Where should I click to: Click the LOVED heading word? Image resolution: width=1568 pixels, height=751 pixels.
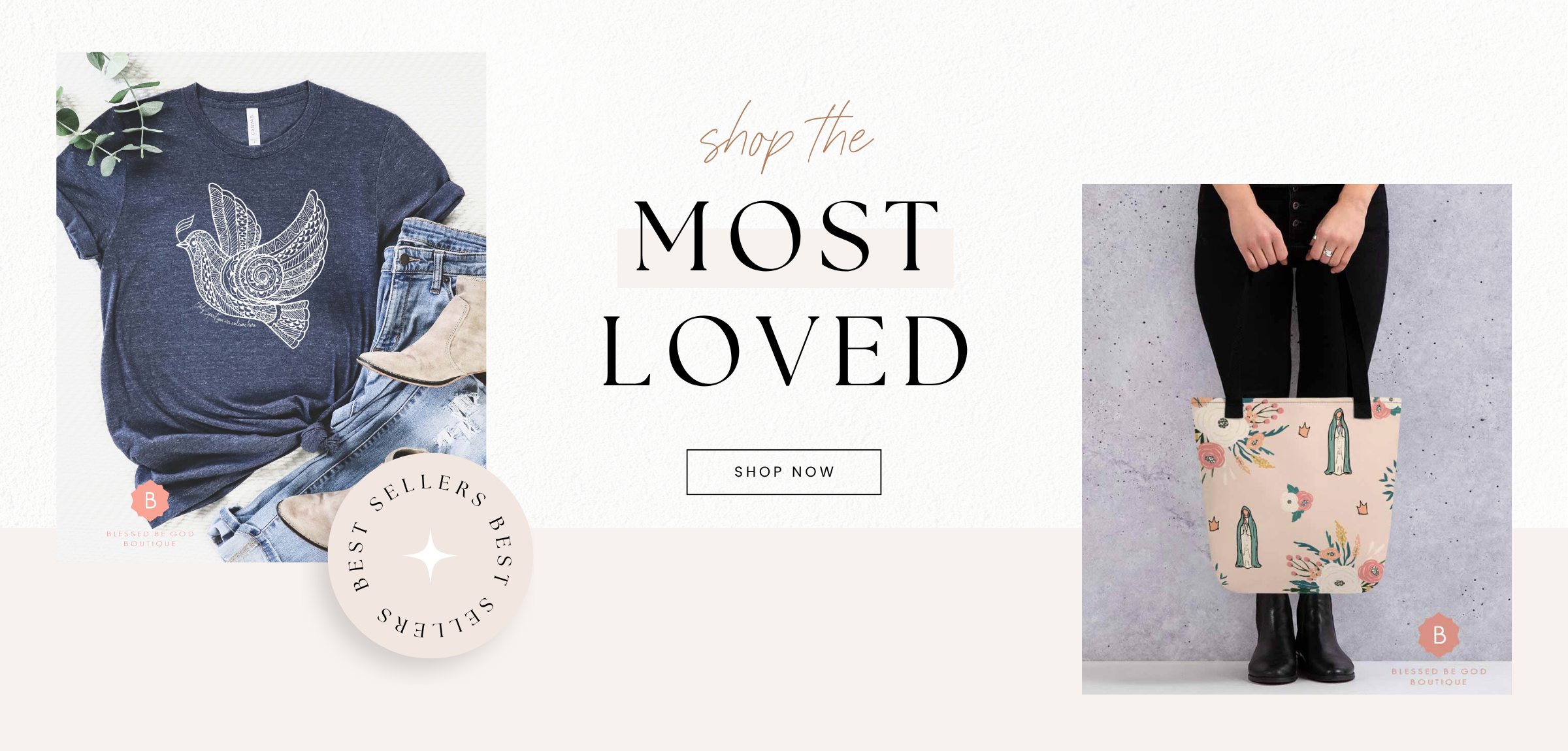(786, 351)
